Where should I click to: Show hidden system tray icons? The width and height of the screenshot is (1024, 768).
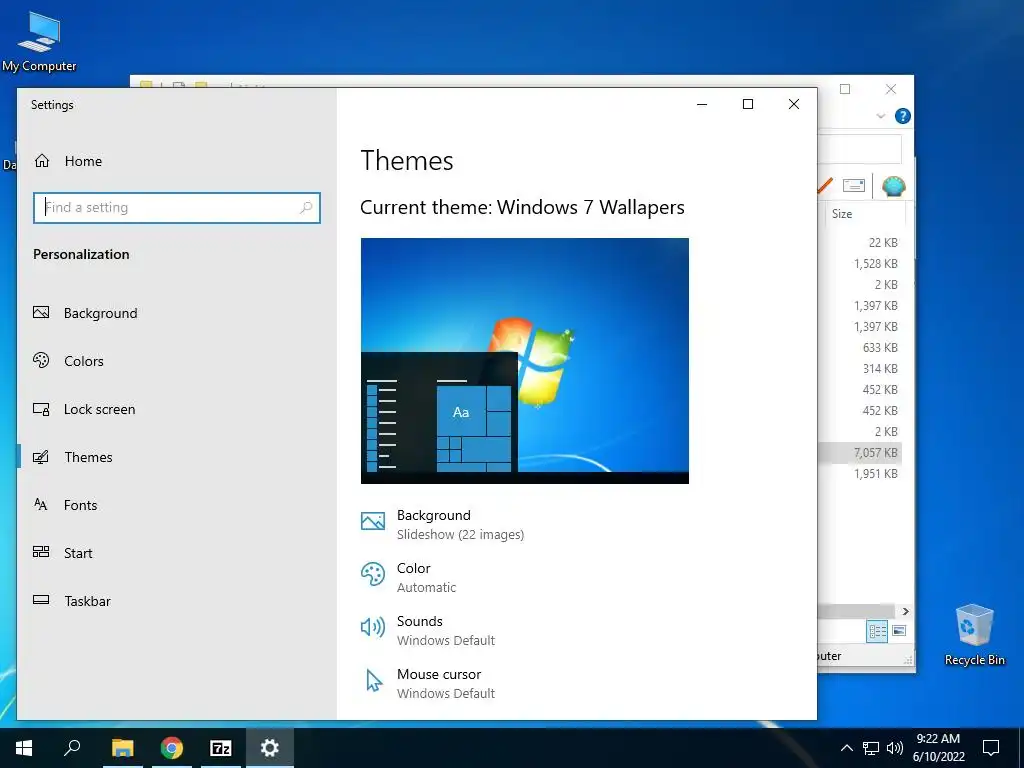[x=846, y=748]
